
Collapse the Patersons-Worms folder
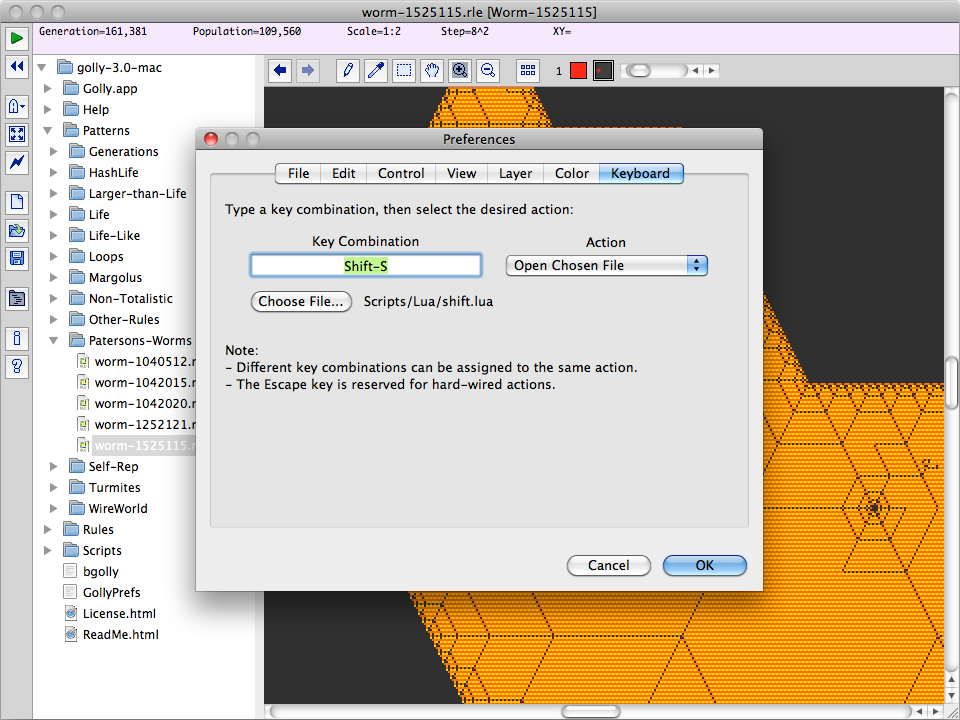tap(54, 340)
